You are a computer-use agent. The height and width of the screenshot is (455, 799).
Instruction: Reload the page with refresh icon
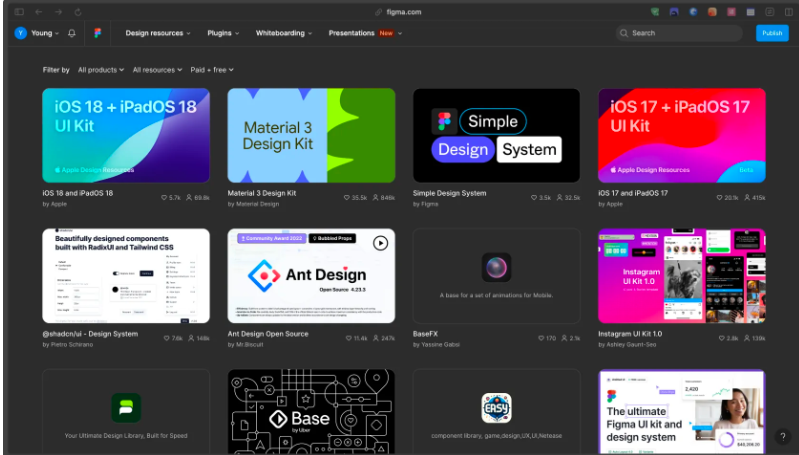click(78, 12)
